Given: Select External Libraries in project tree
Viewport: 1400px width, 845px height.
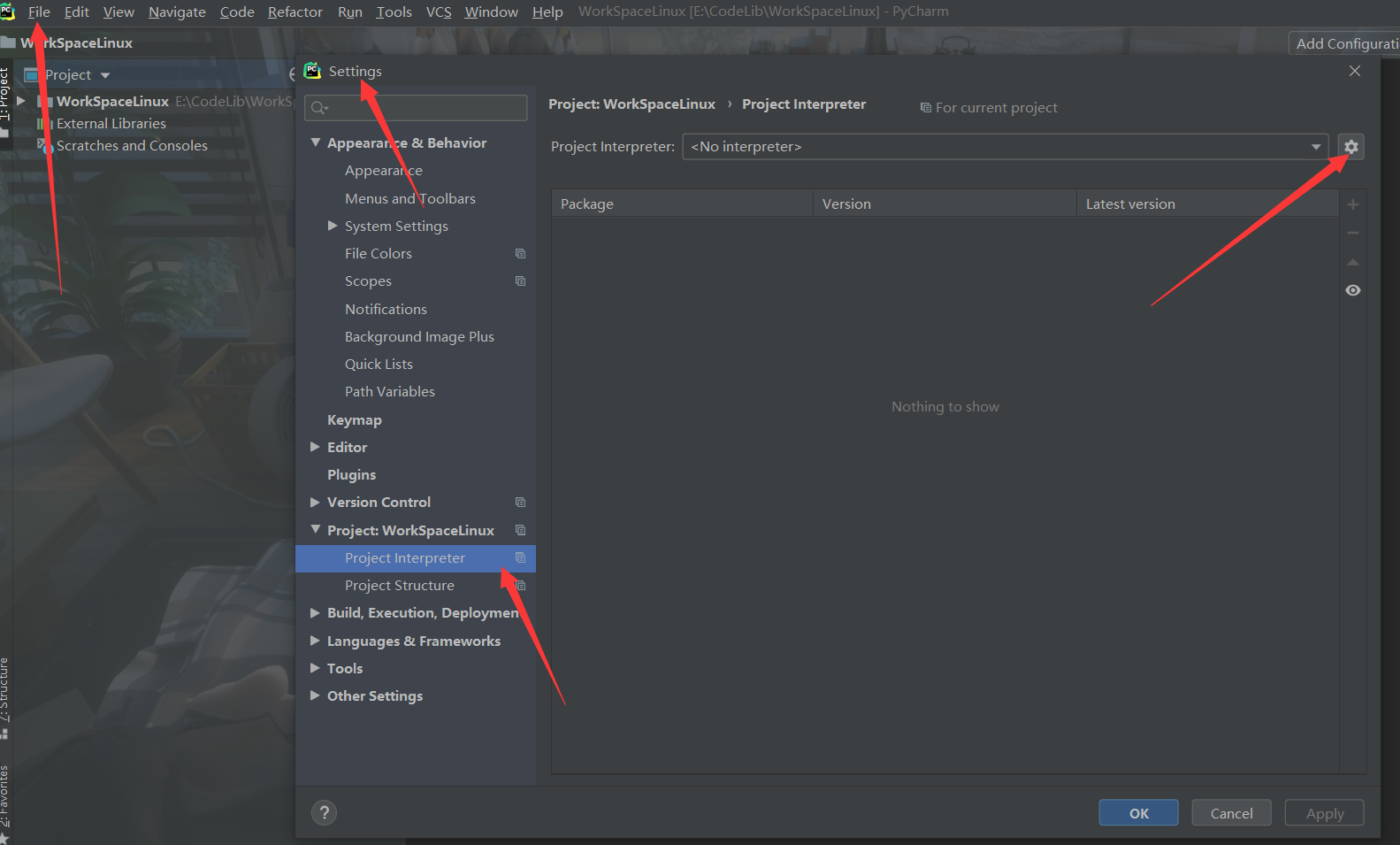Looking at the screenshot, I should pos(111,123).
